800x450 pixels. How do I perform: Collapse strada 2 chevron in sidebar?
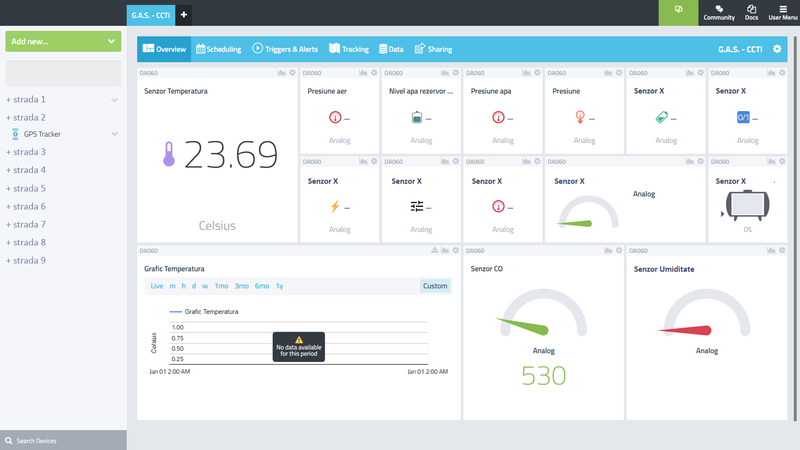tap(114, 118)
